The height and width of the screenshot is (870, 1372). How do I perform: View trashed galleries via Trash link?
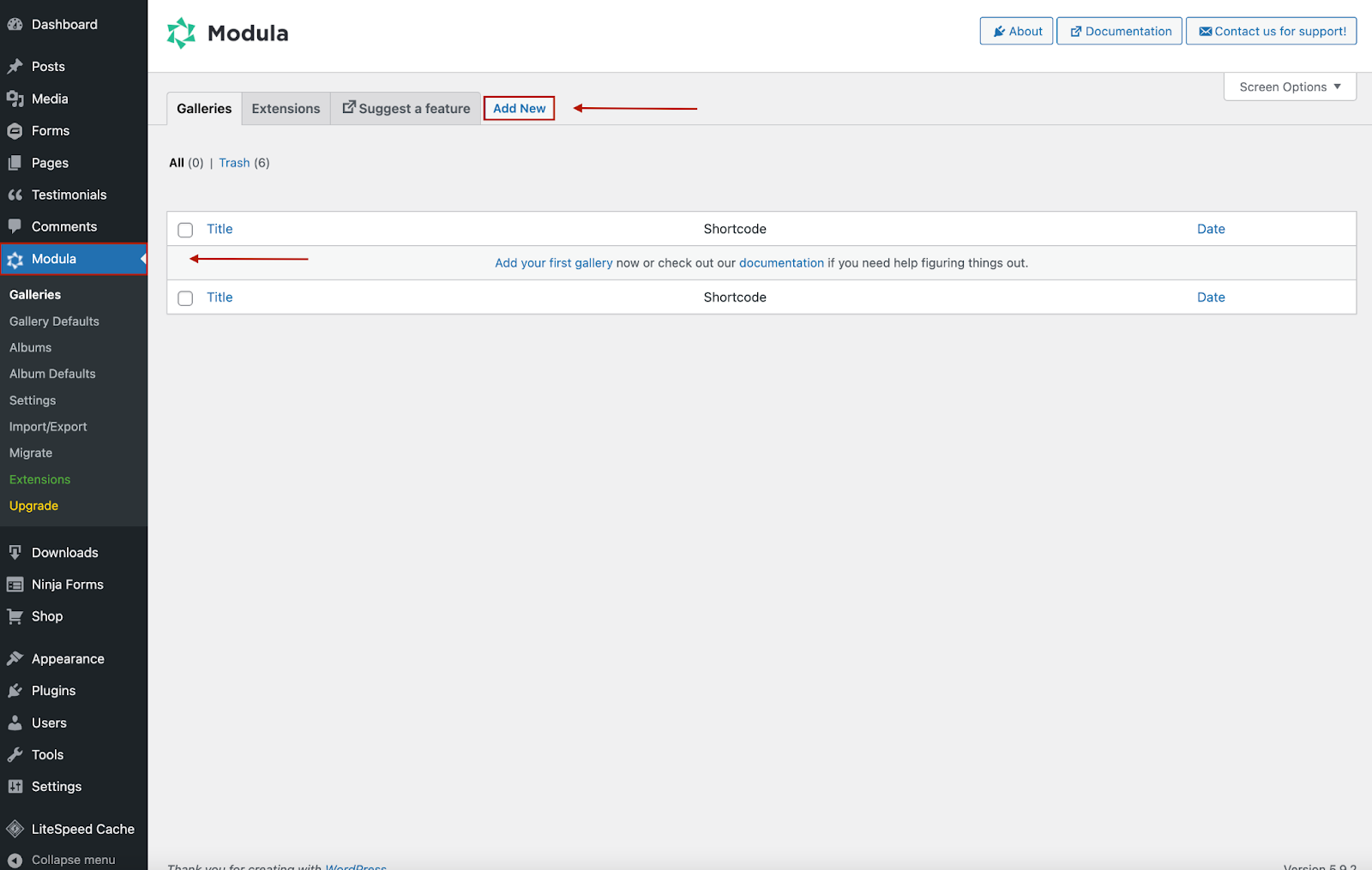[234, 163]
